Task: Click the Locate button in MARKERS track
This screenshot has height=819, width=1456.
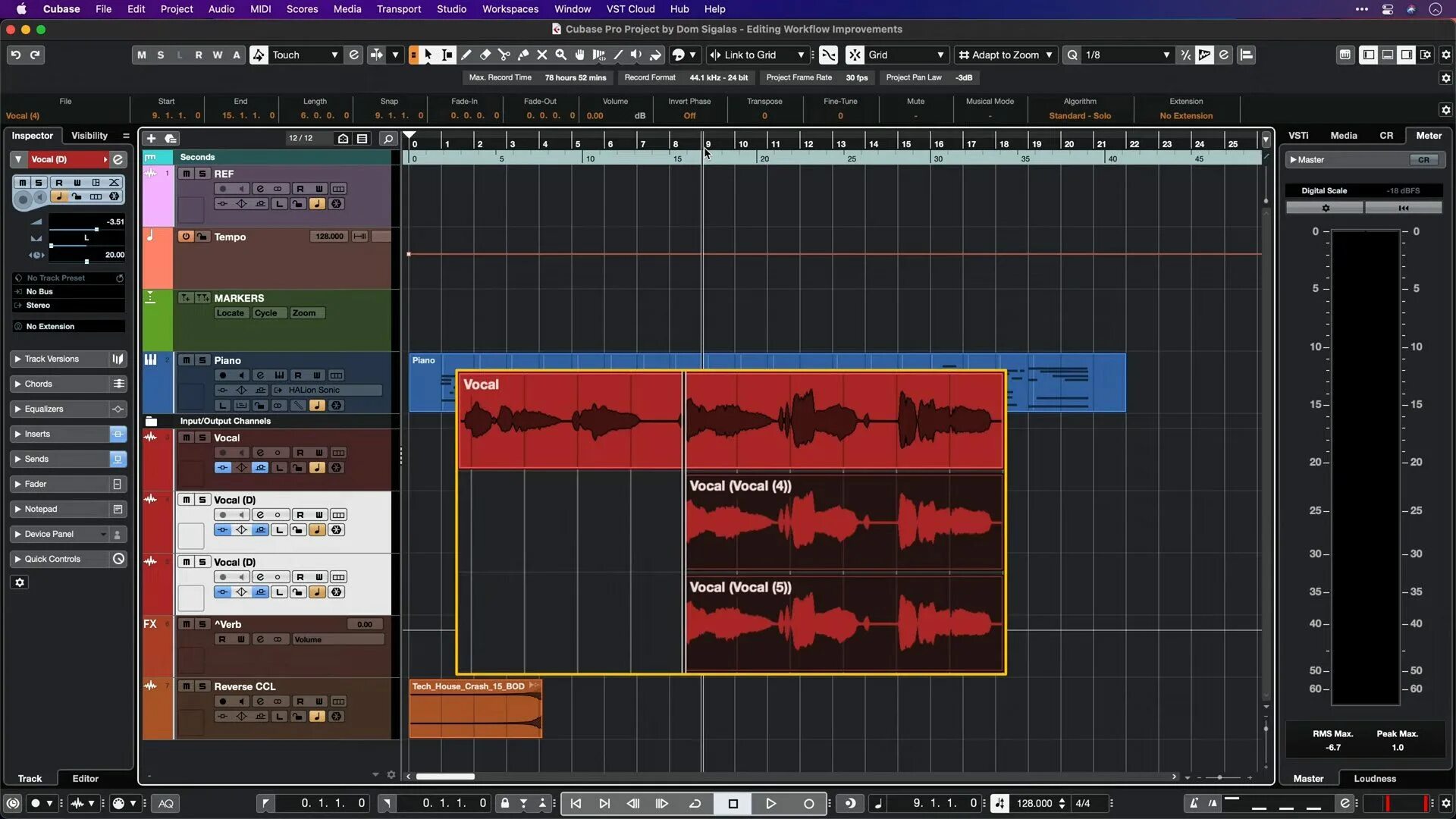Action: [x=231, y=313]
